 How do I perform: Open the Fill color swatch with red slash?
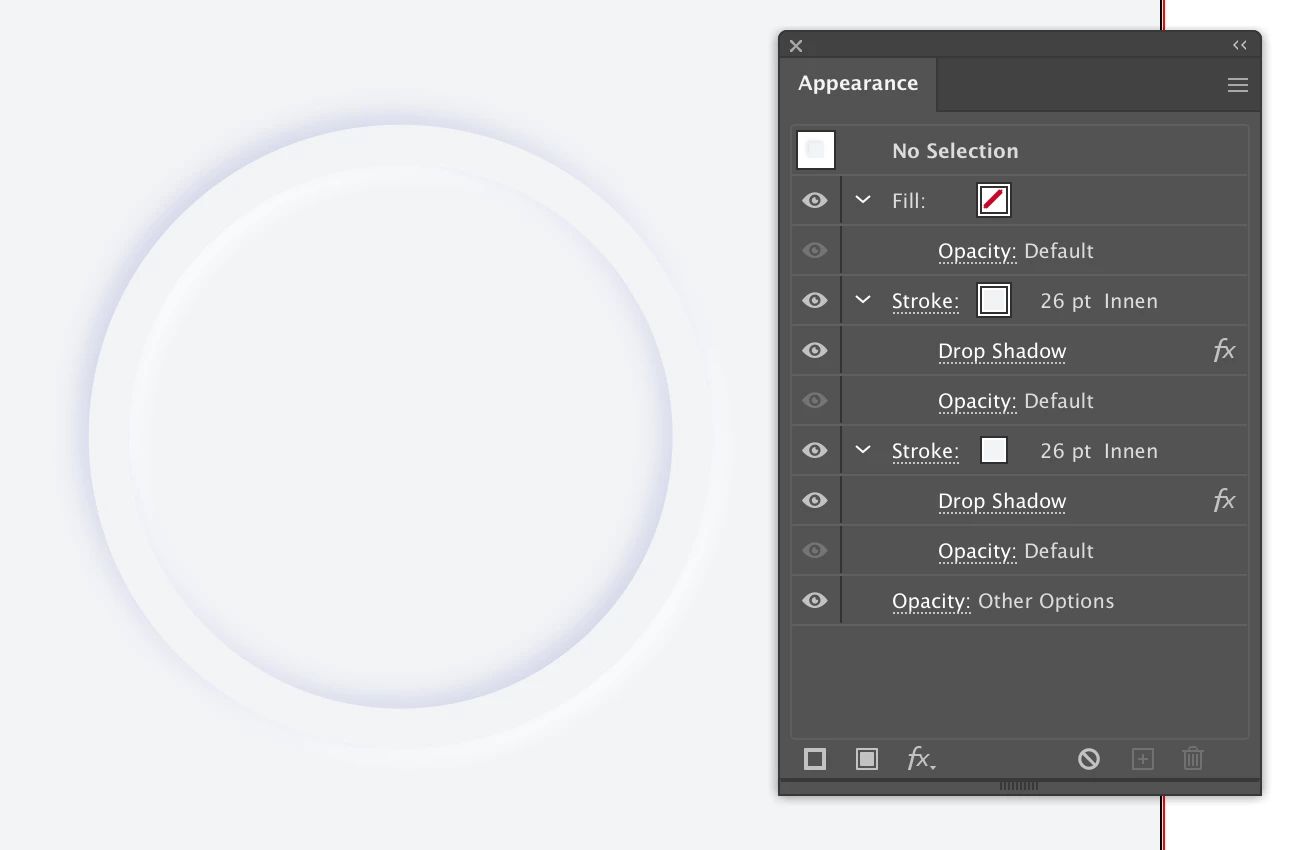pos(994,200)
